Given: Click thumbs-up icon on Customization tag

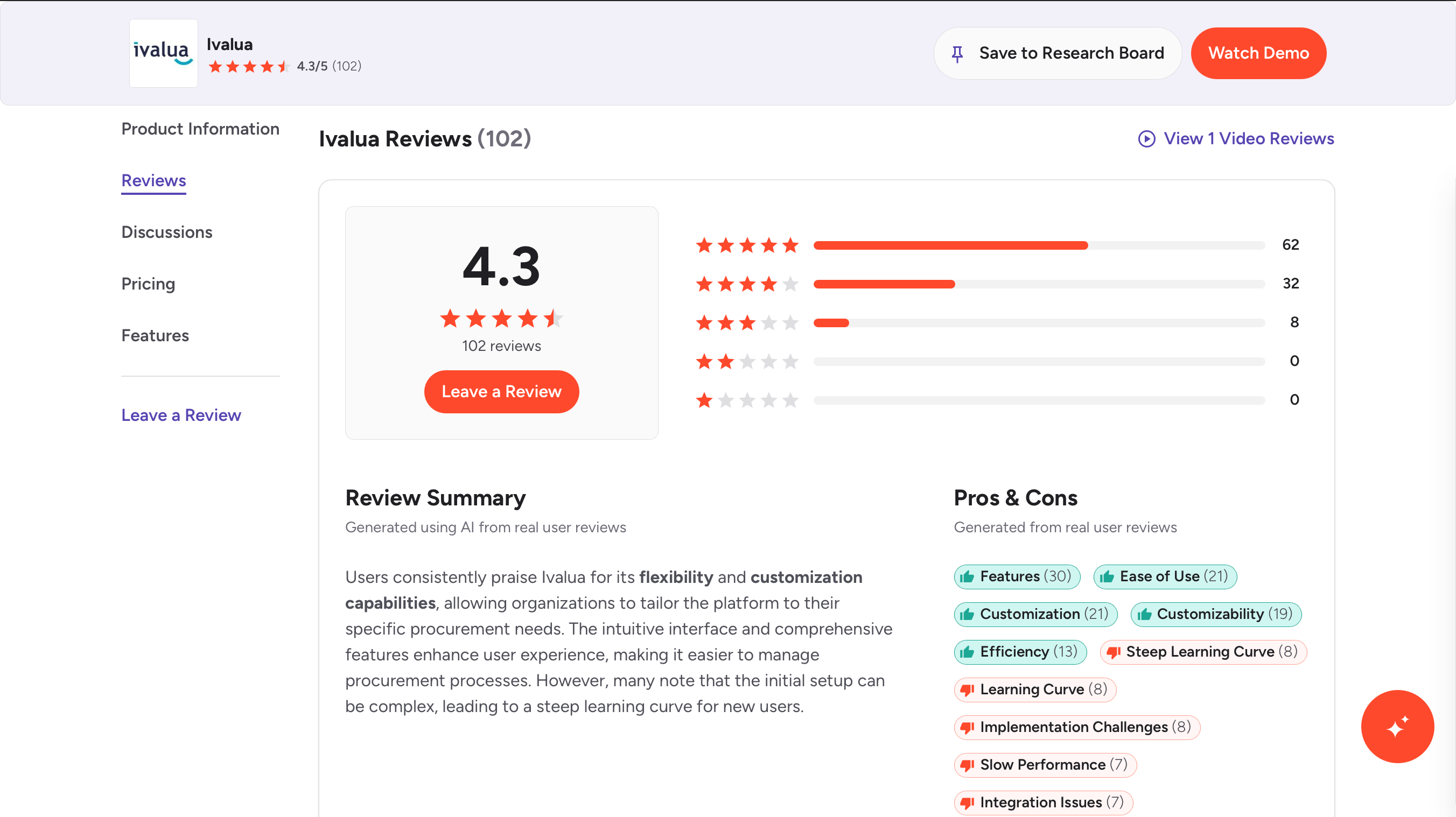Looking at the screenshot, I should (x=967, y=614).
